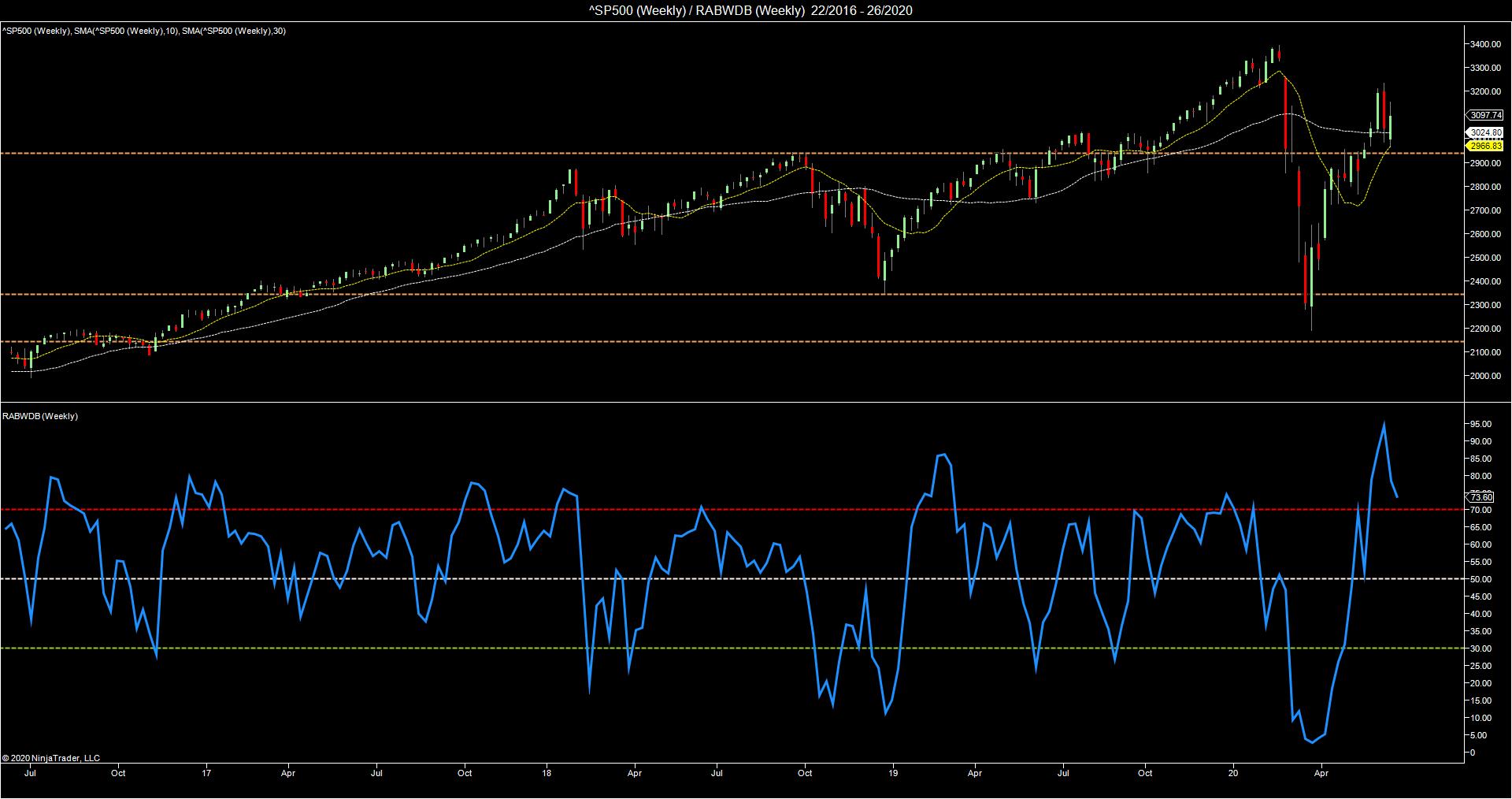Image resolution: width=1512 pixels, height=799 pixels.
Task: Click the 55.00 label on the RABWDB axis
Action: pos(1481,562)
